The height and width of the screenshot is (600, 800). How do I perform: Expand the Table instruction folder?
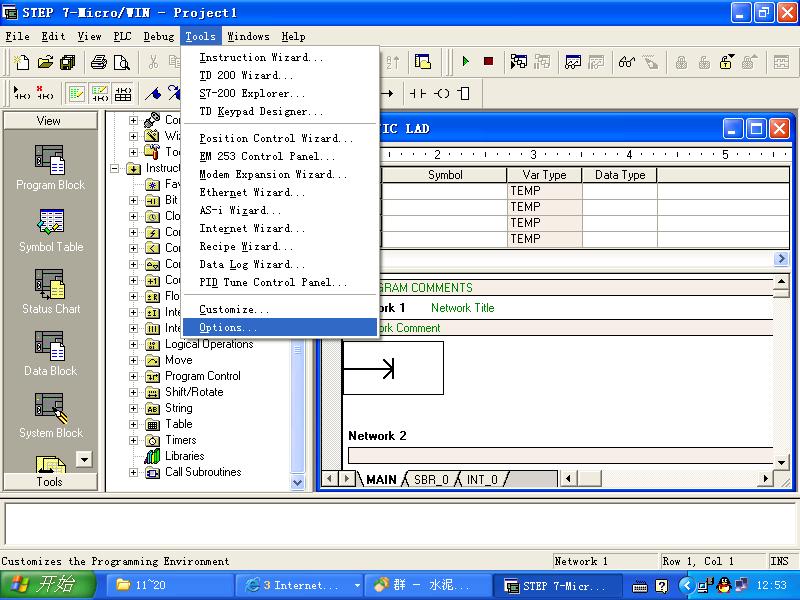(133, 424)
